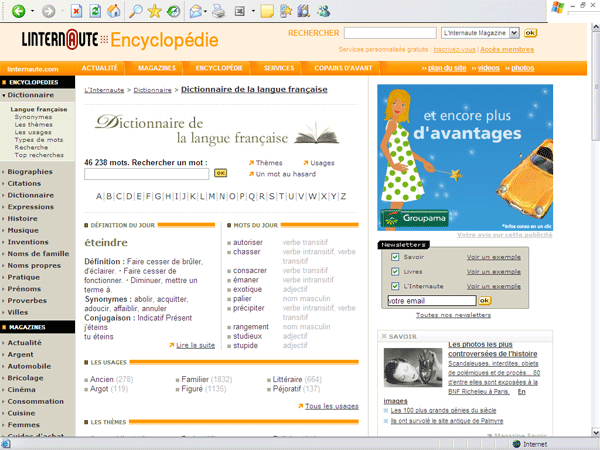Click the browser Forward arrow button
The image size is (600, 450).
point(48,11)
